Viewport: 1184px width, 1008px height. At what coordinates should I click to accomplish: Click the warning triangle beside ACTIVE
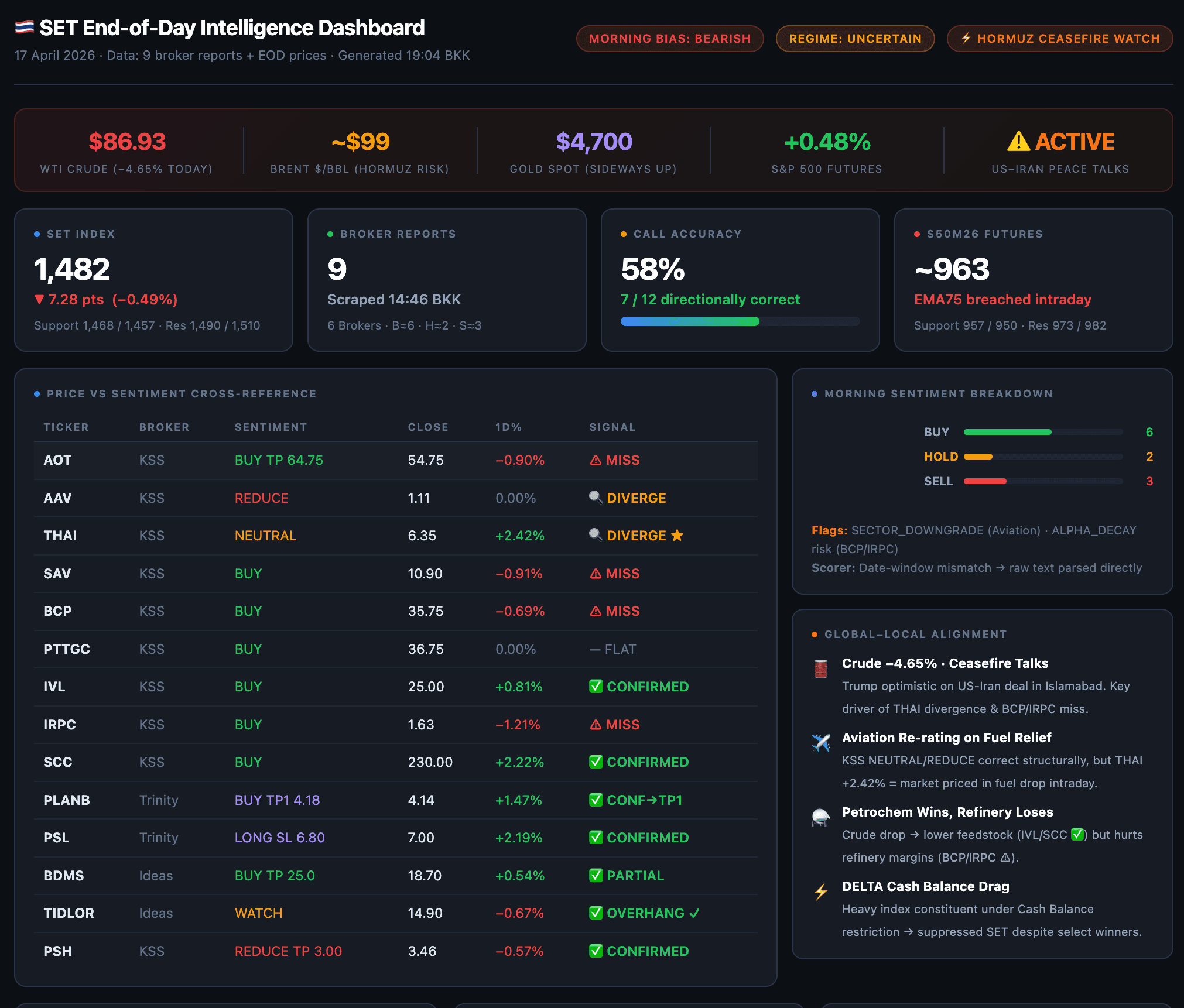1018,142
